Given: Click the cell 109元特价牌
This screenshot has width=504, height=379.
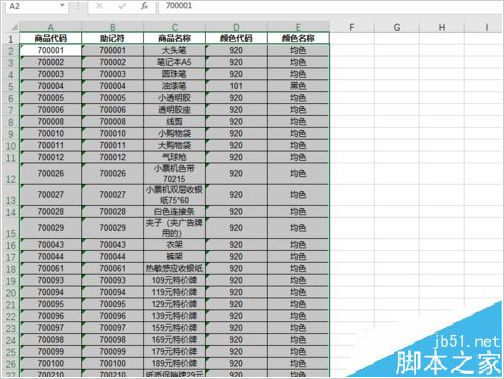Looking at the screenshot, I should [x=174, y=280].
